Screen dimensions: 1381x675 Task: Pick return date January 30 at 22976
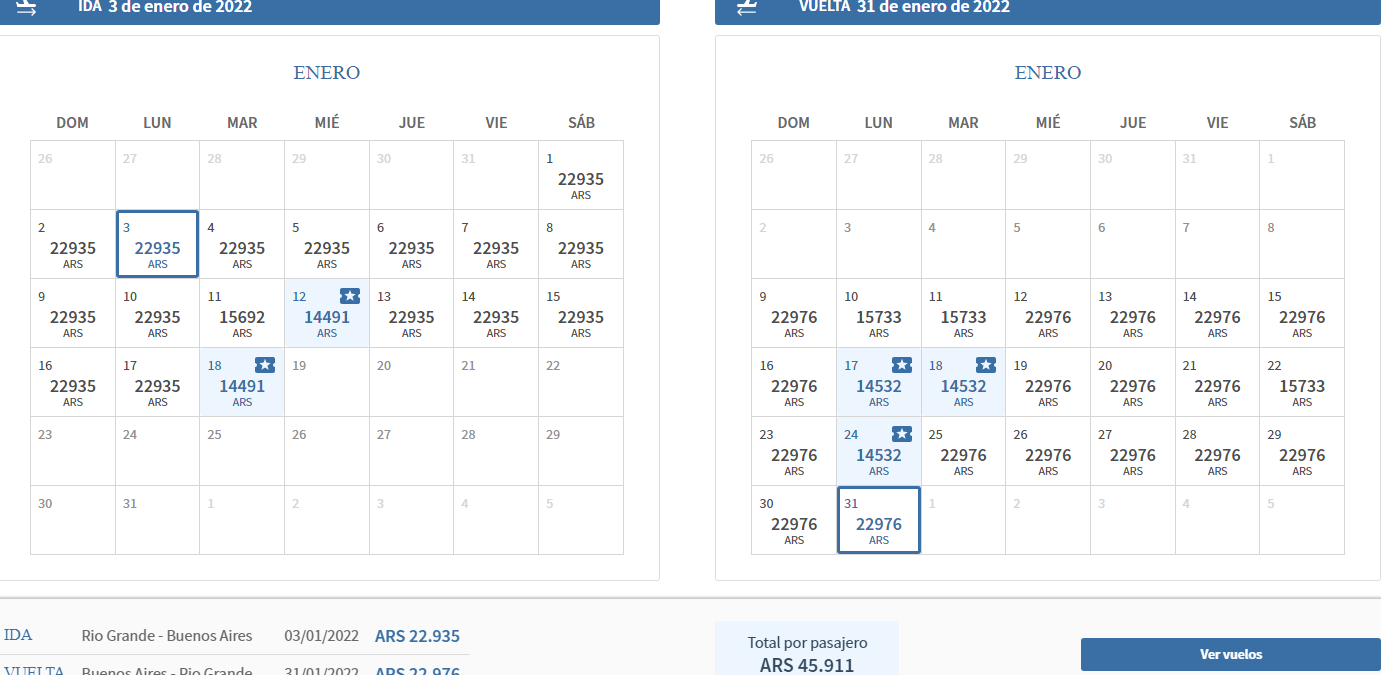coord(794,521)
